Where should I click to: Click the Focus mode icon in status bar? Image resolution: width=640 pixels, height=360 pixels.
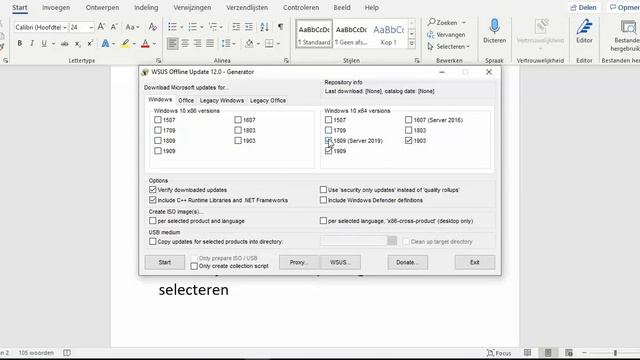499,353
